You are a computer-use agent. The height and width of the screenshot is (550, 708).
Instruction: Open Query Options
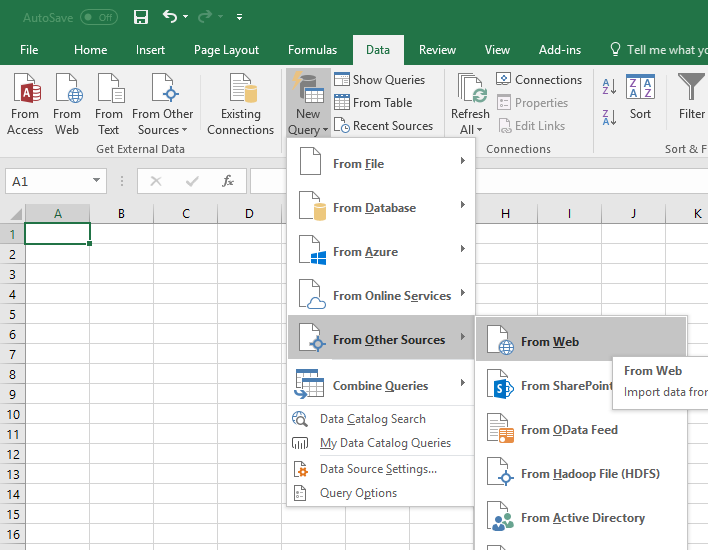tap(345, 493)
